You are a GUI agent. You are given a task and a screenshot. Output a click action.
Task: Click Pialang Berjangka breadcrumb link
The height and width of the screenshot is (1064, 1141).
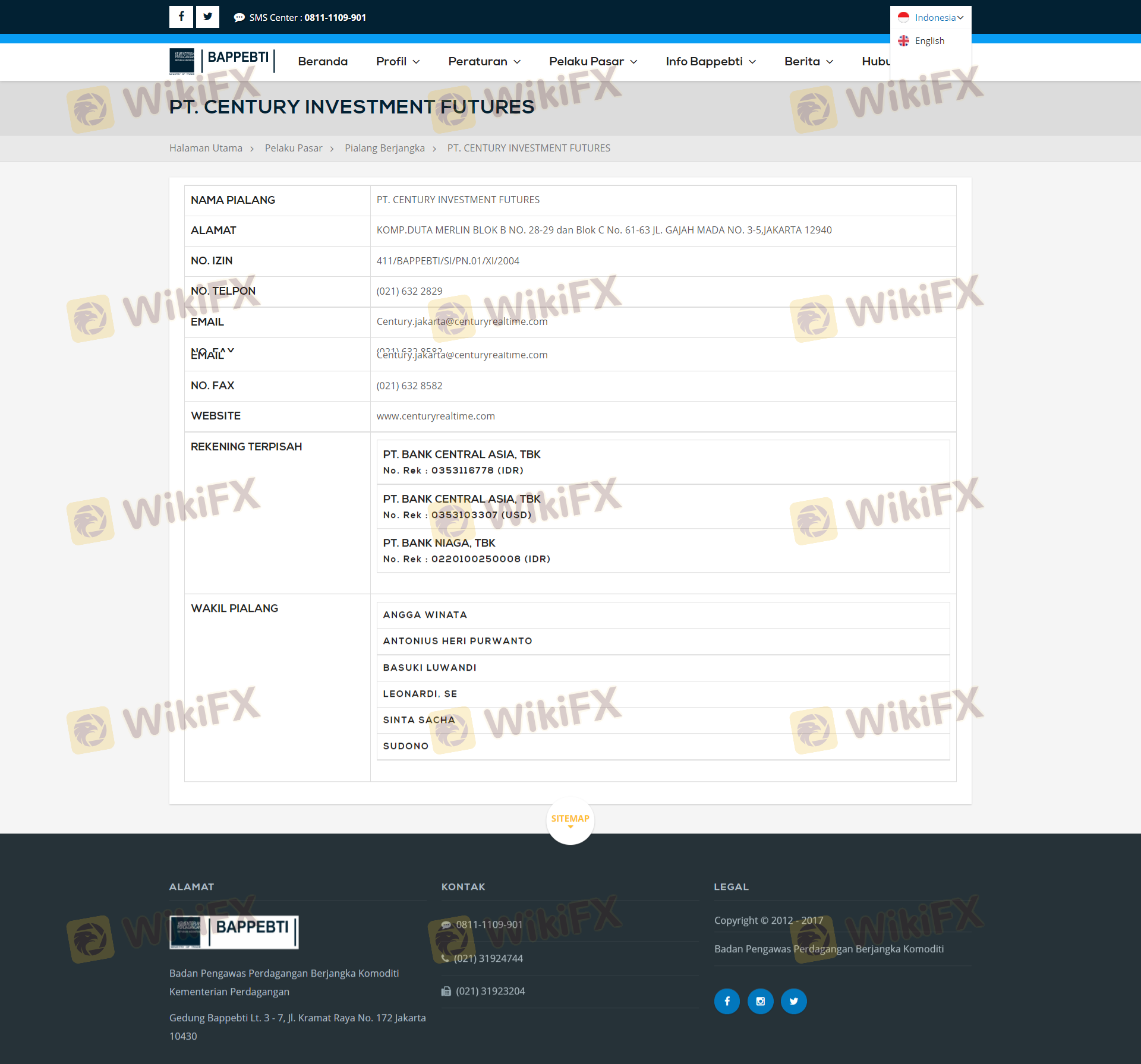[x=384, y=148]
